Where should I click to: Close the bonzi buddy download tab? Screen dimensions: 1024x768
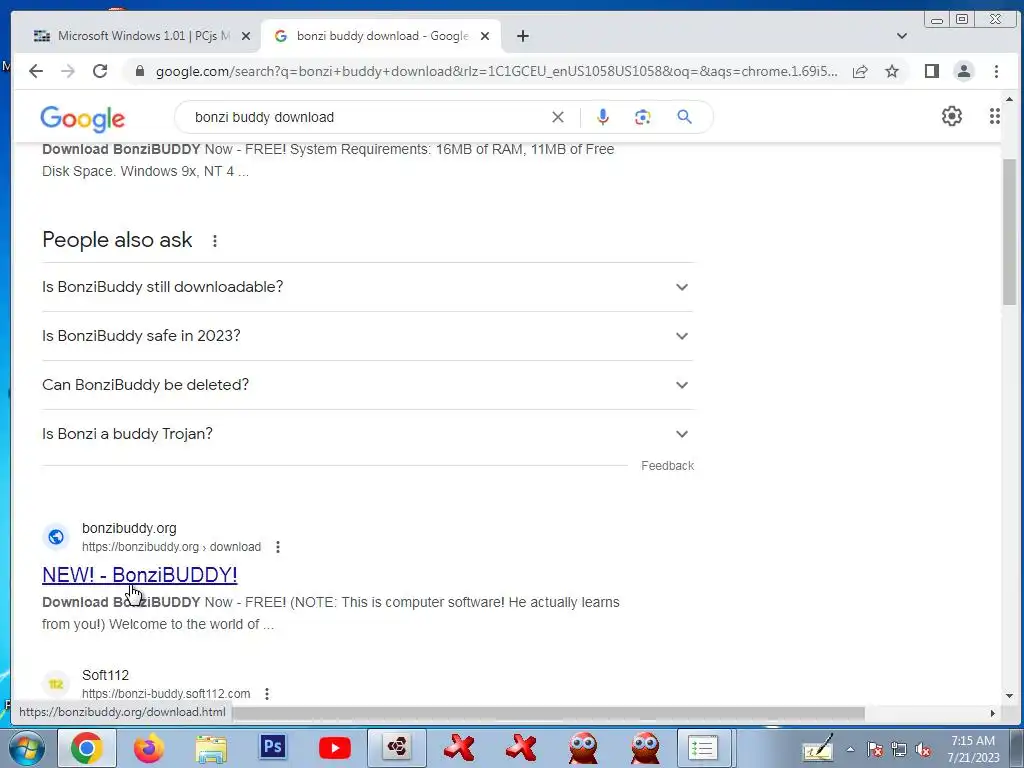(x=485, y=37)
